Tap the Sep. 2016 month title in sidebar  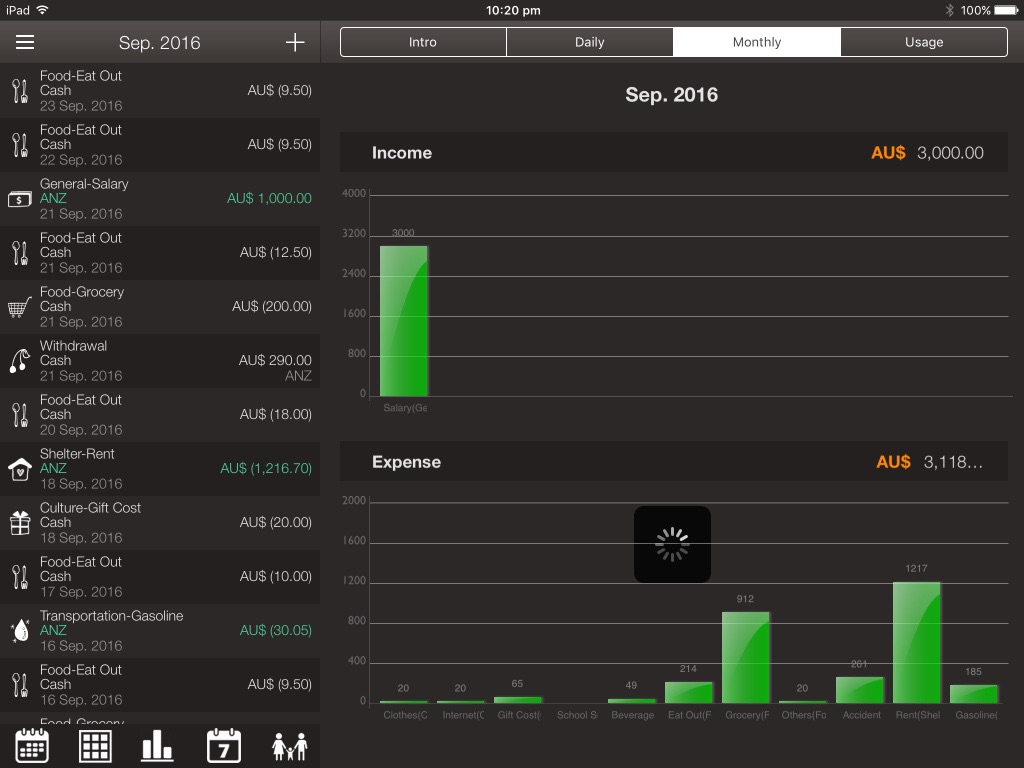point(160,43)
